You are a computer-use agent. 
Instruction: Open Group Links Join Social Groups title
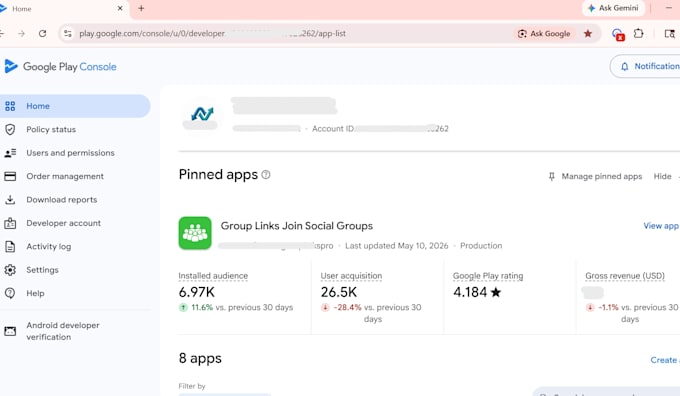(297, 226)
